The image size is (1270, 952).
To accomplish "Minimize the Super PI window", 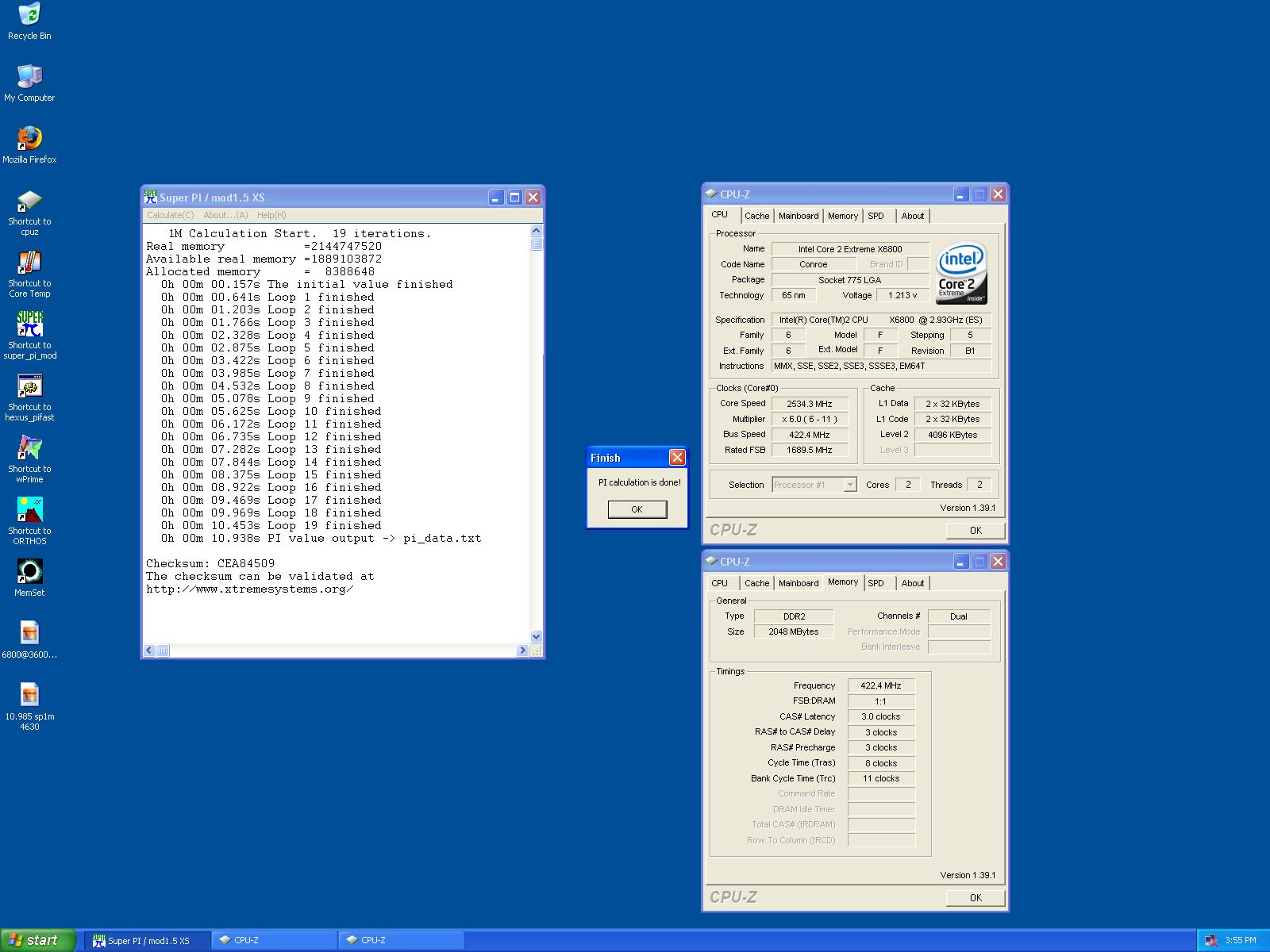I will (496, 197).
